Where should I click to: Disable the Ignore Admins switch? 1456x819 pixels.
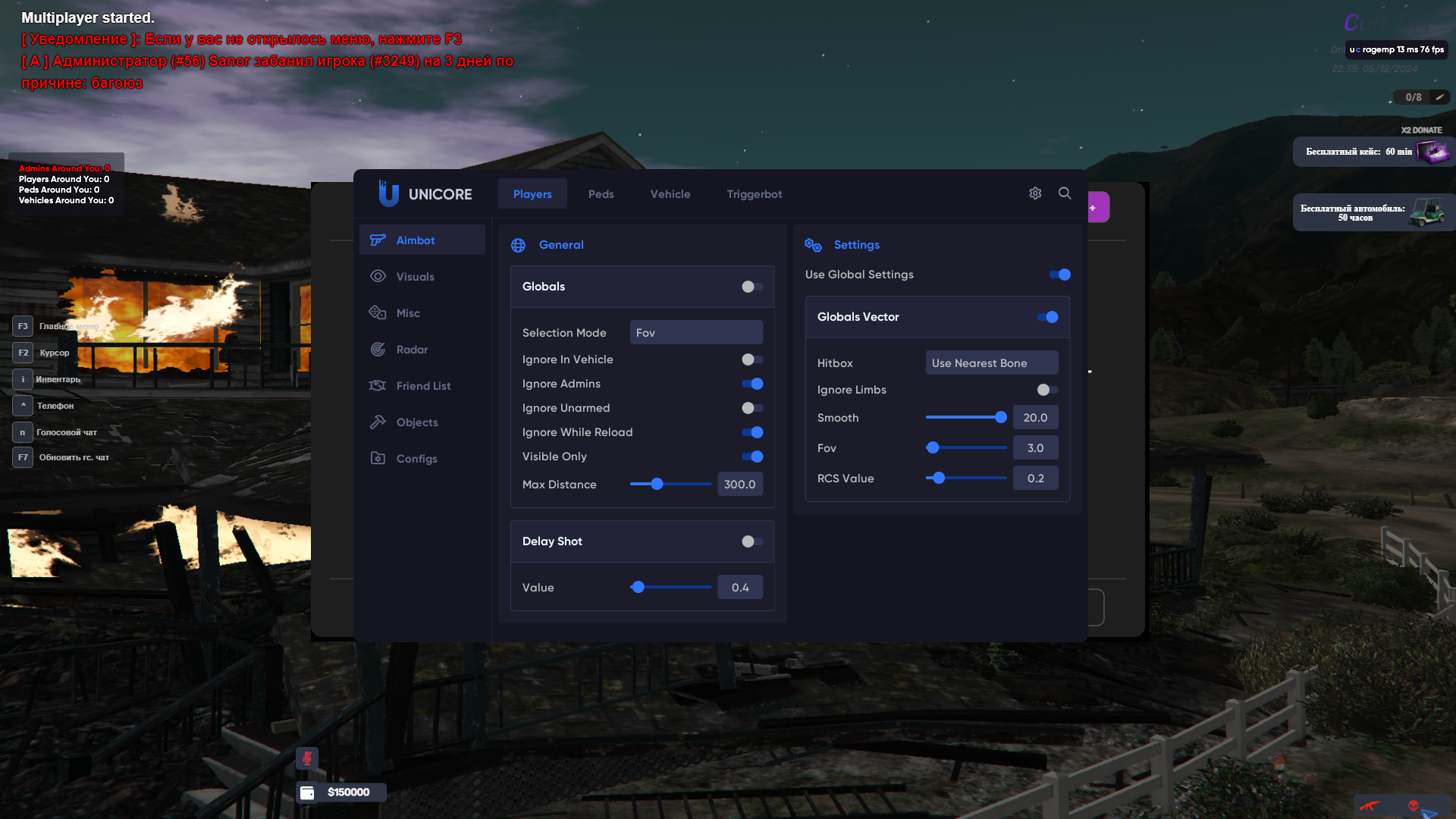(x=752, y=384)
